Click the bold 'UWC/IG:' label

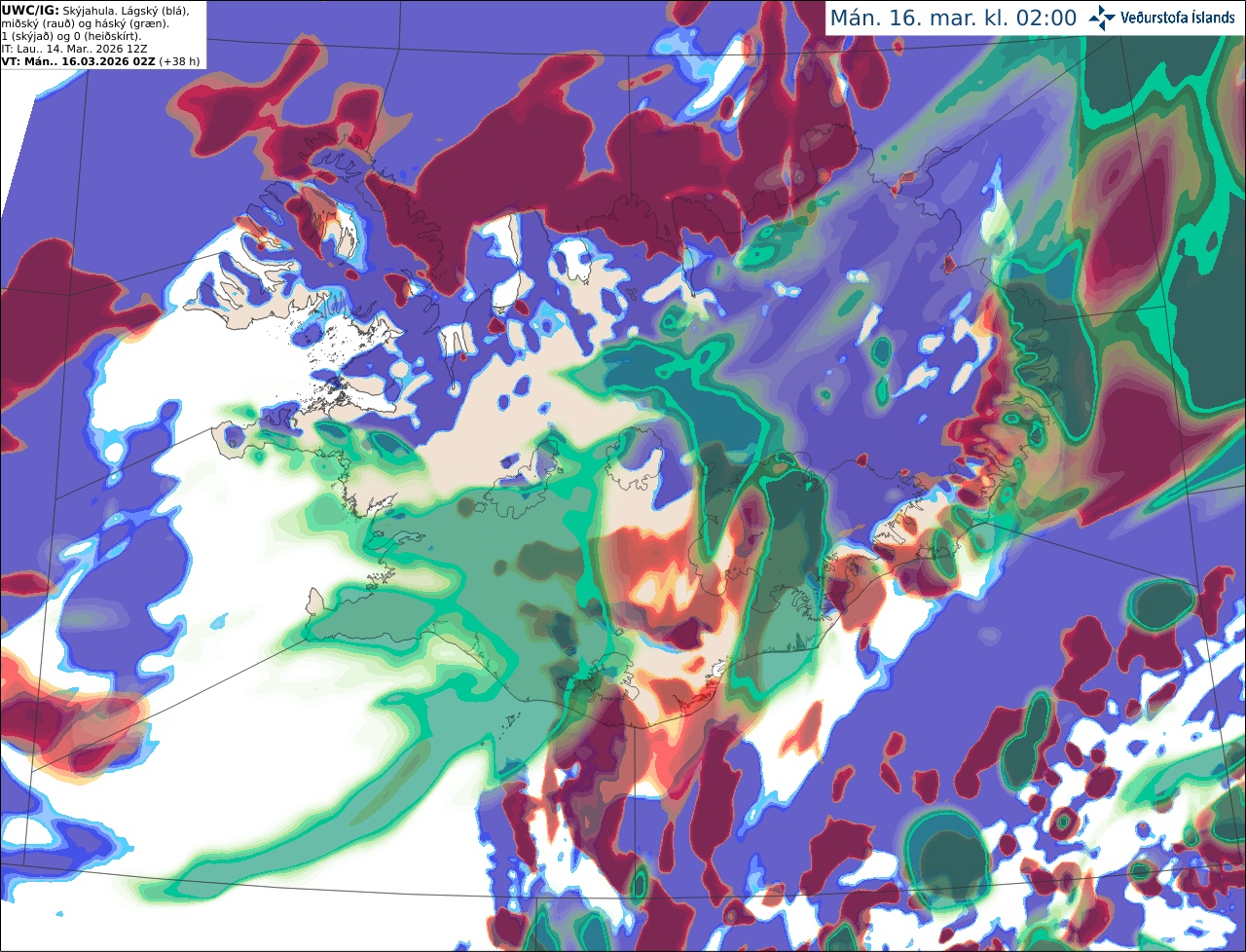[30, 10]
